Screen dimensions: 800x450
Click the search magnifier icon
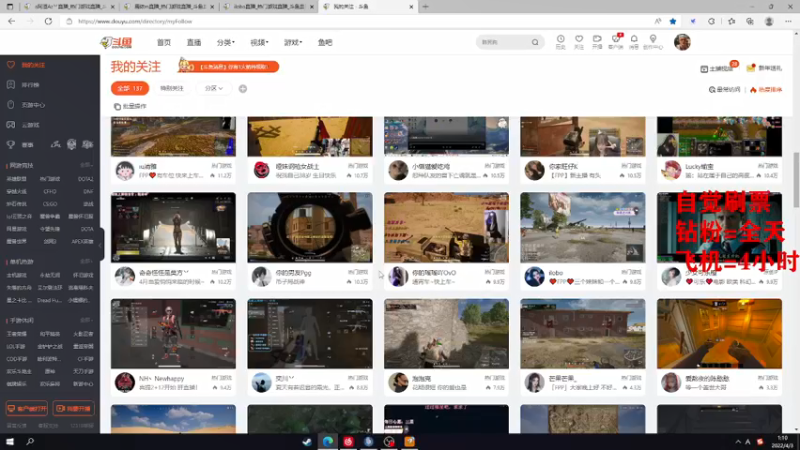point(535,42)
